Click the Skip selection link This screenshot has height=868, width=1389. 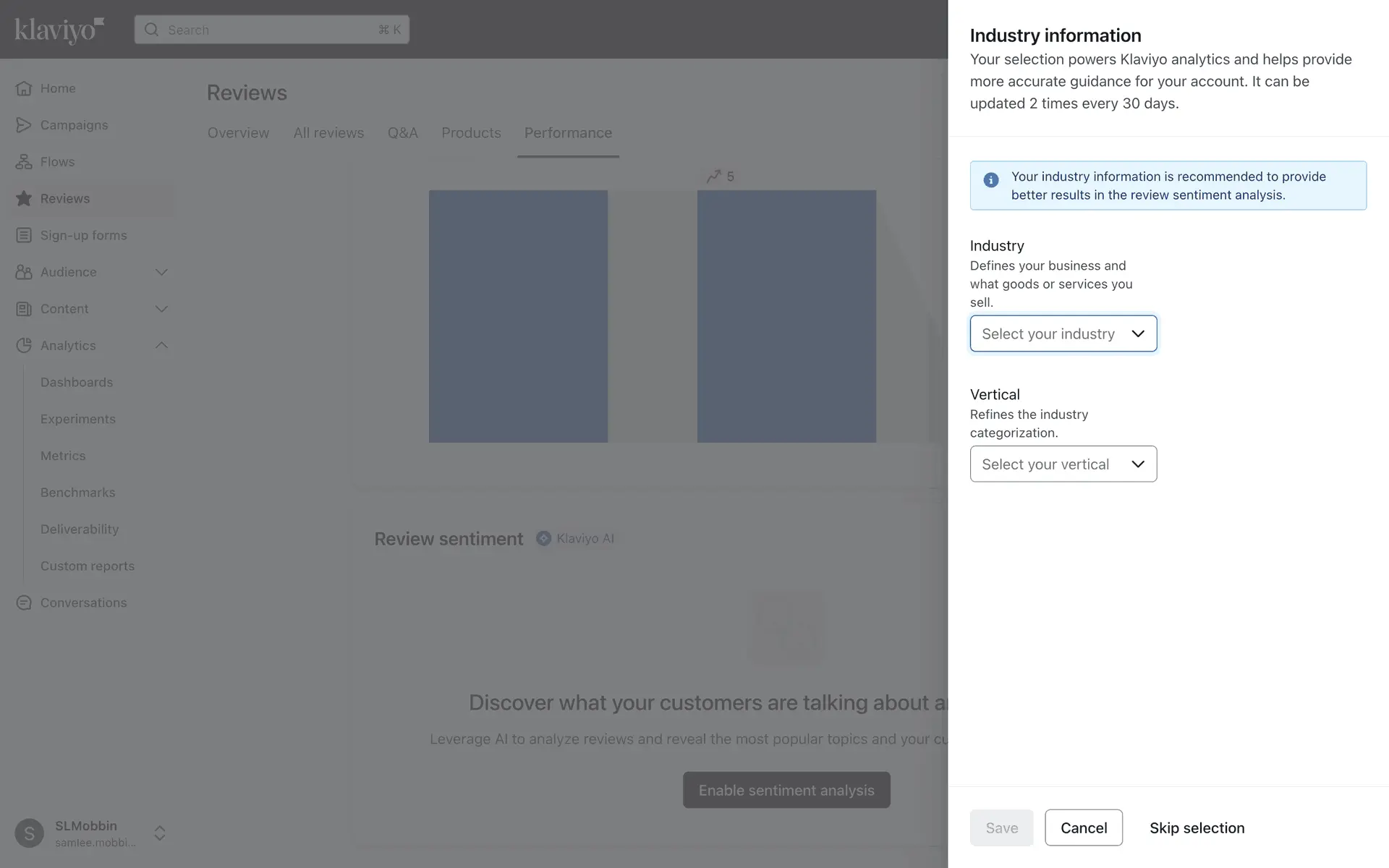pos(1197,828)
